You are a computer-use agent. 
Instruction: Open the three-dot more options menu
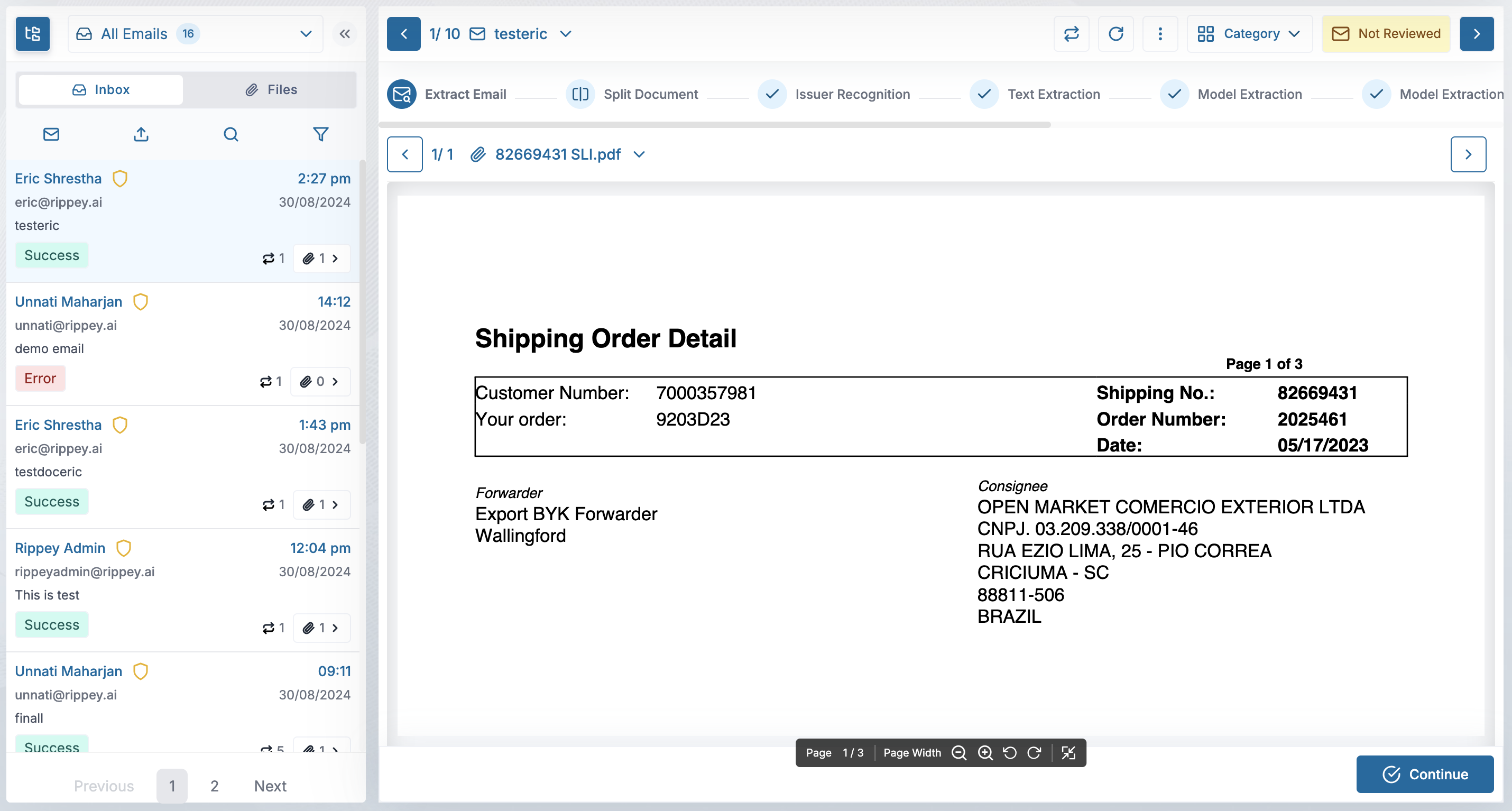(x=1160, y=34)
